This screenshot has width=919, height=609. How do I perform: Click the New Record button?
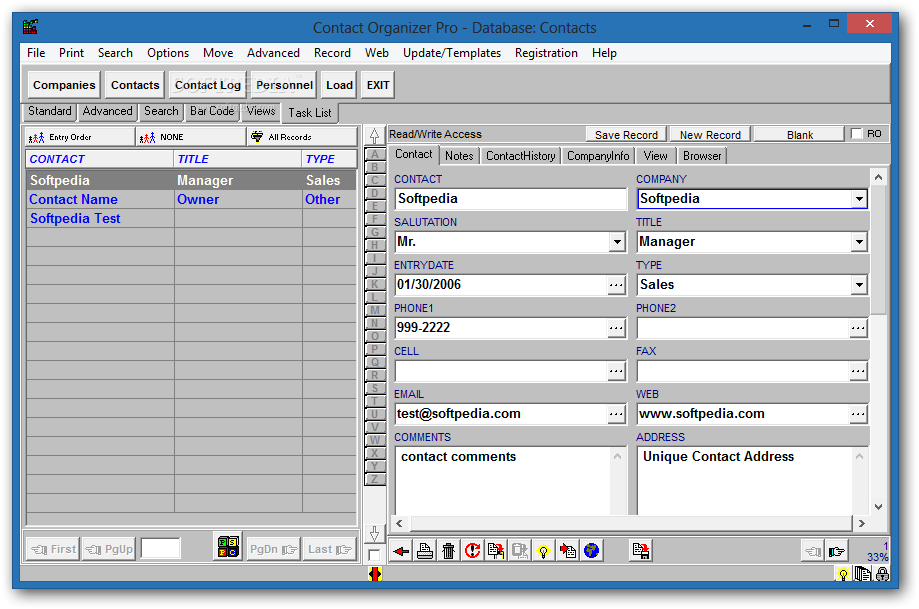tap(710, 135)
